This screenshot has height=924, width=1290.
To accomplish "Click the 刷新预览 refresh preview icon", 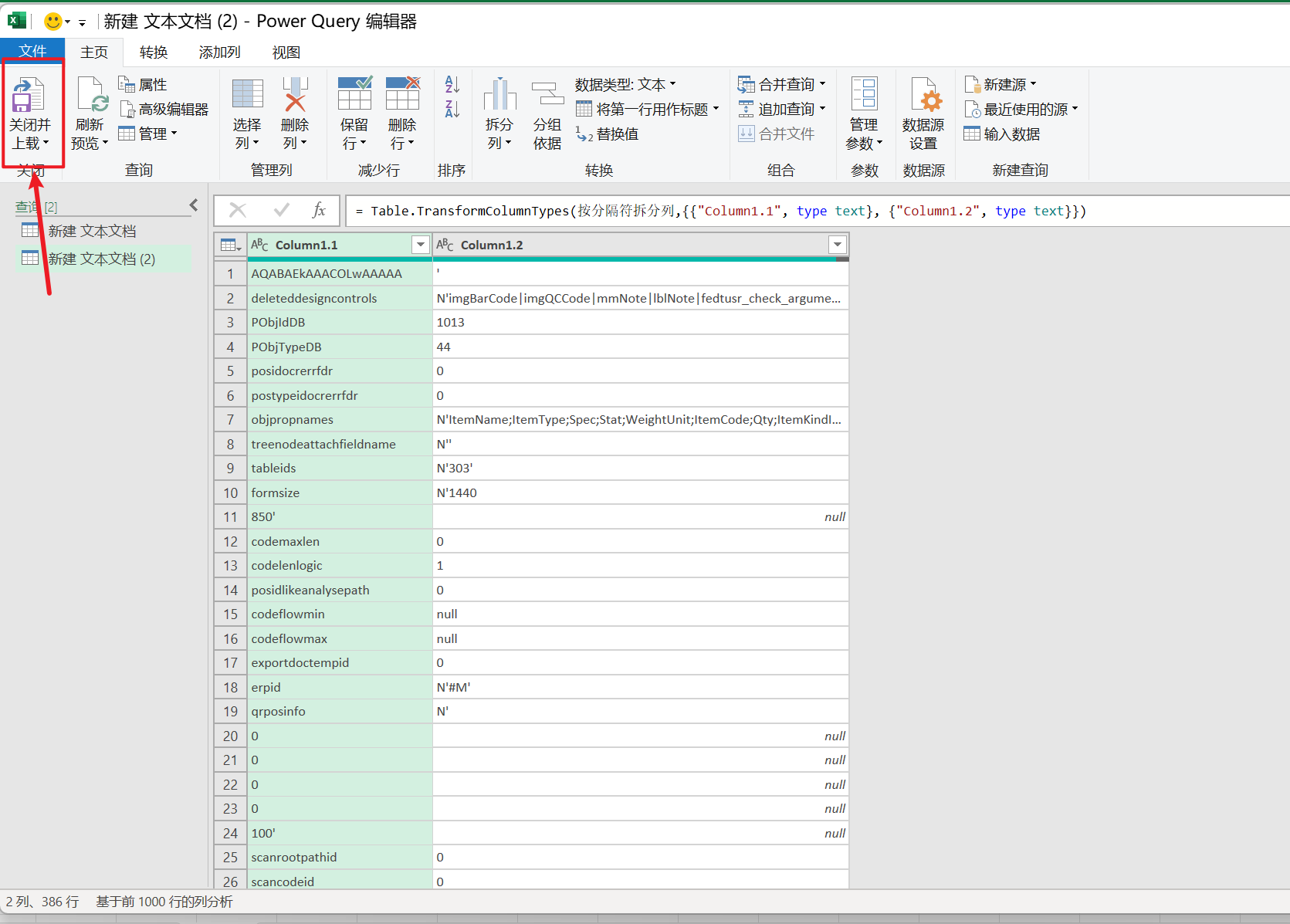I will [x=92, y=96].
